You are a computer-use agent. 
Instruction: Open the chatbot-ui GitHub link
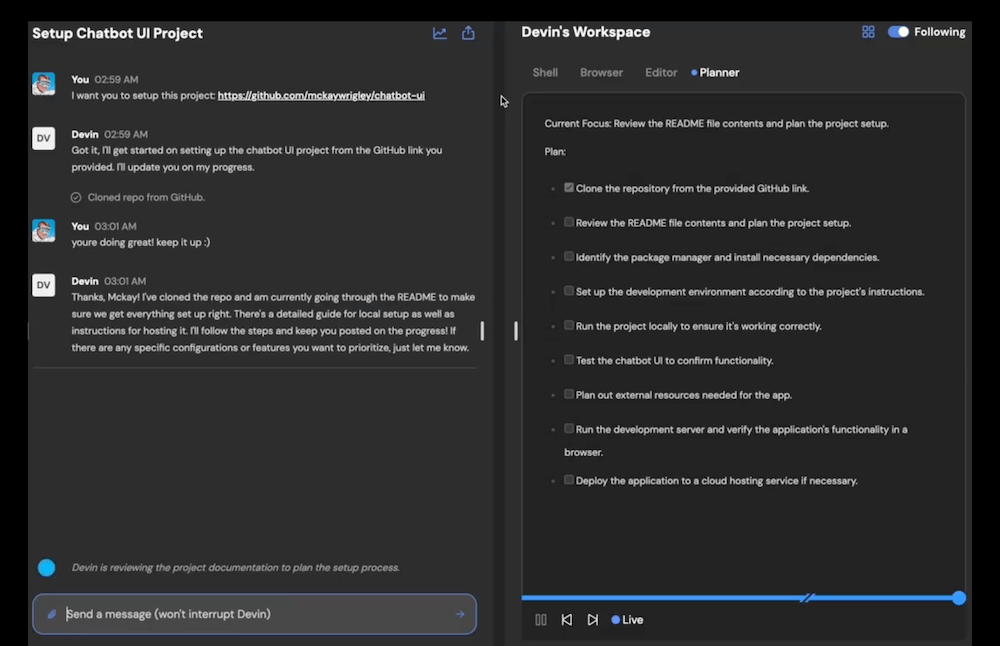pyautogui.click(x=321, y=96)
